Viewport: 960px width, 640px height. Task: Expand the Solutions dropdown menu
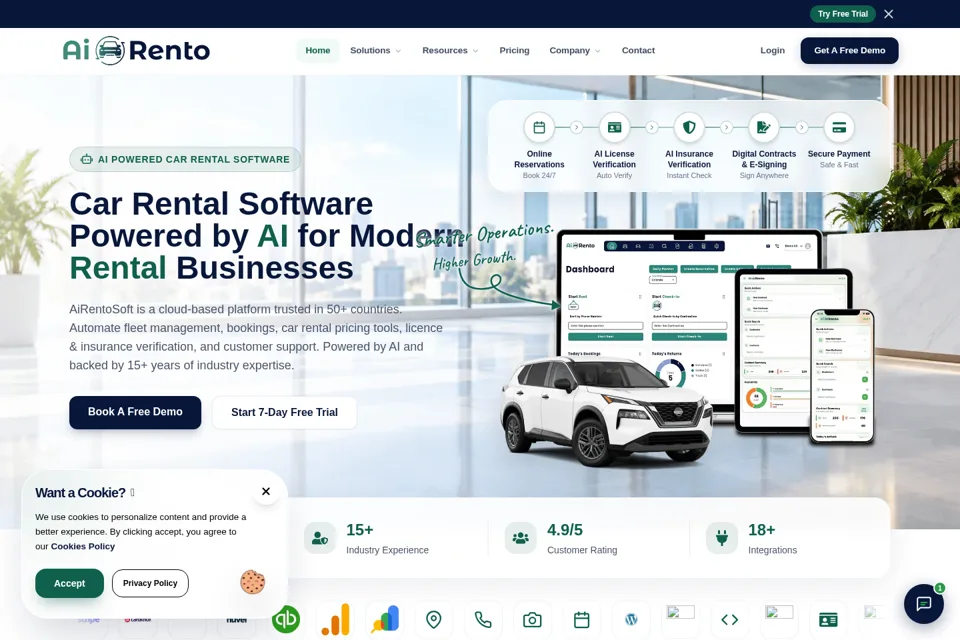pyautogui.click(x=375, y=50)
